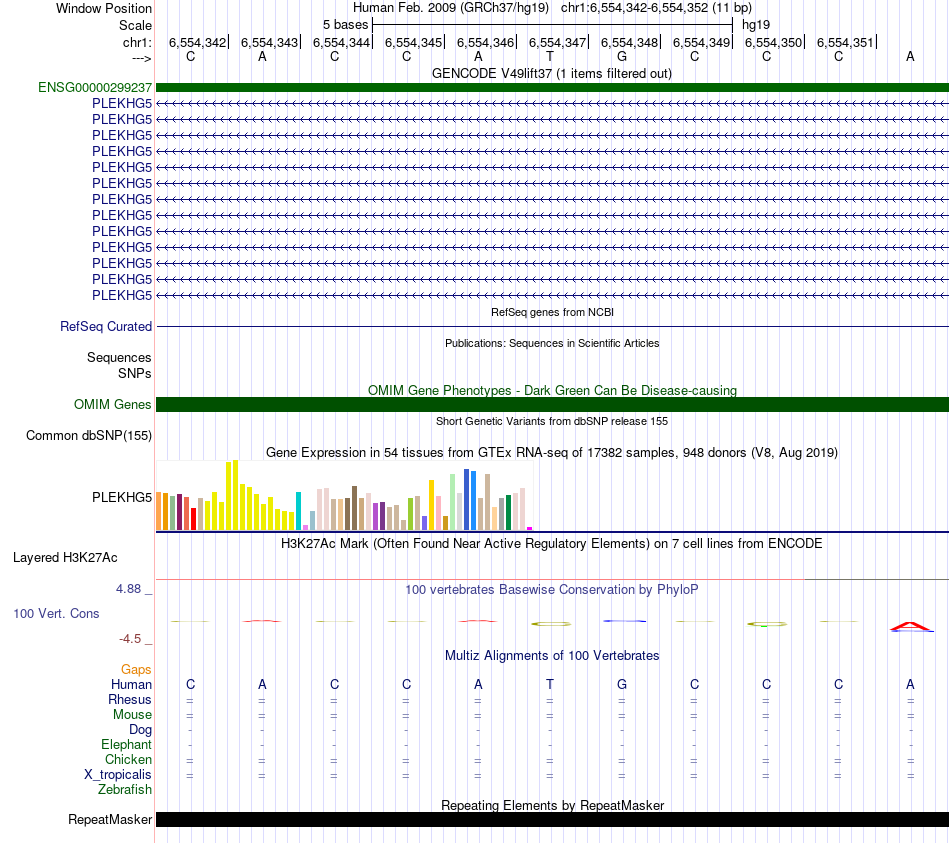Click the Human species label
Screen dimensions: 950x843
pyautogui.click(x=131, y=684)
